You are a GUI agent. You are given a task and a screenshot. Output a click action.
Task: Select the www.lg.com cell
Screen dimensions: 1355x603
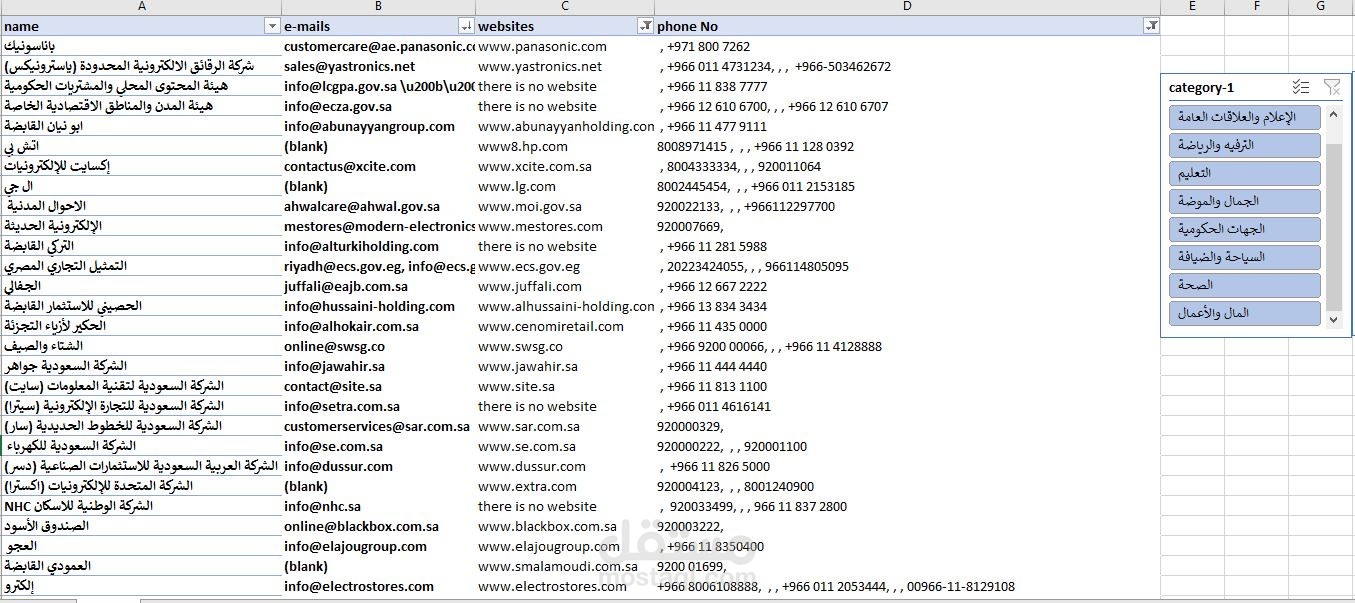point(565,186)
